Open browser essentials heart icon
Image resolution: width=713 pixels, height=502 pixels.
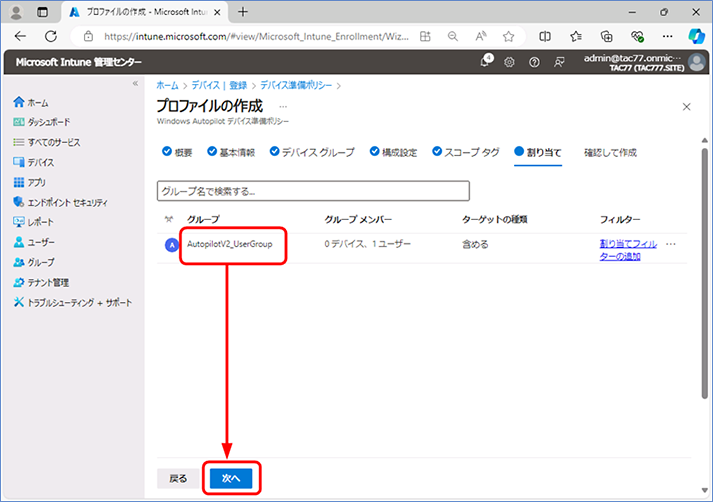637,36
